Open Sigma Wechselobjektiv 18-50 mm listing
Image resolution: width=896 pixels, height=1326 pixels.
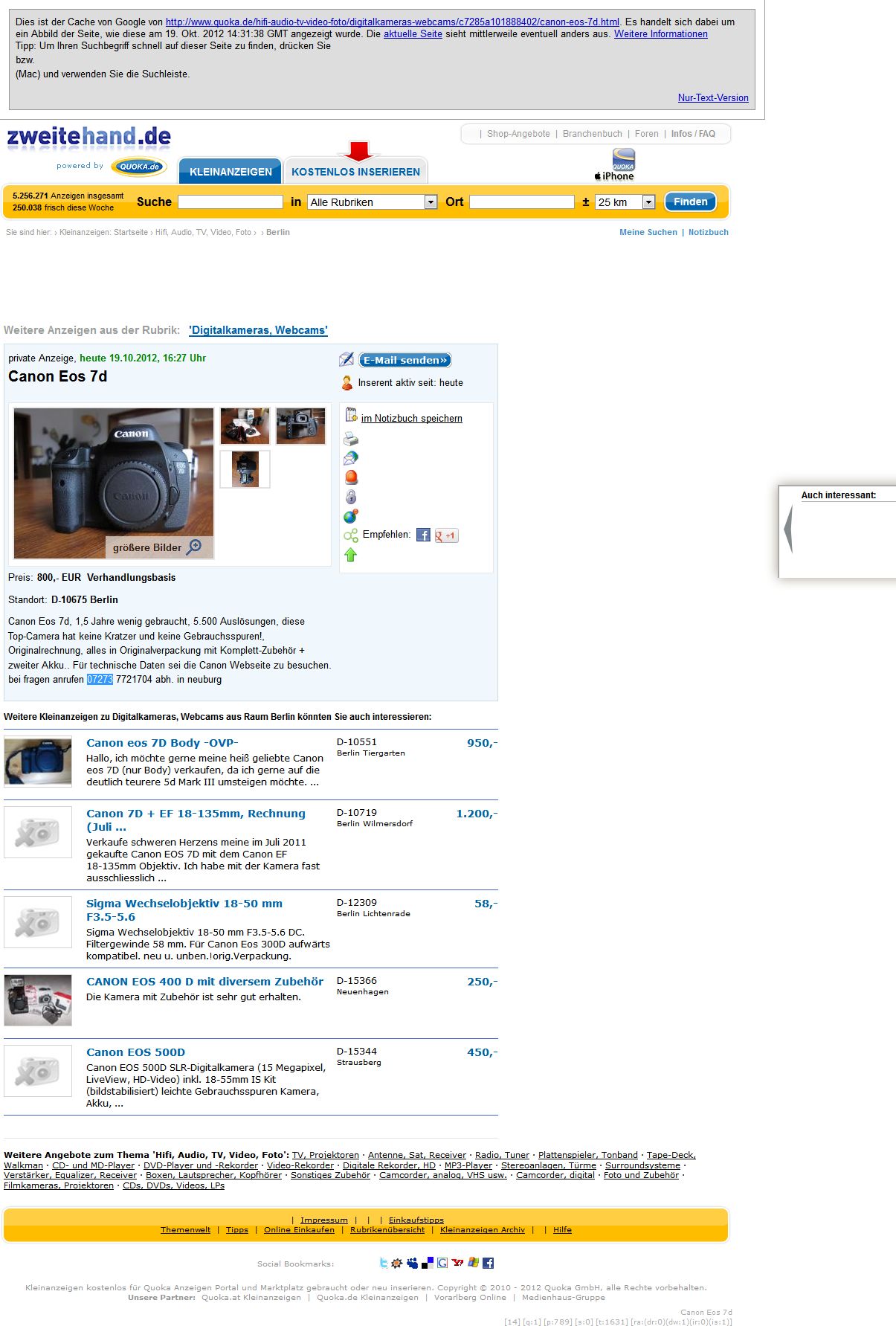184,910
